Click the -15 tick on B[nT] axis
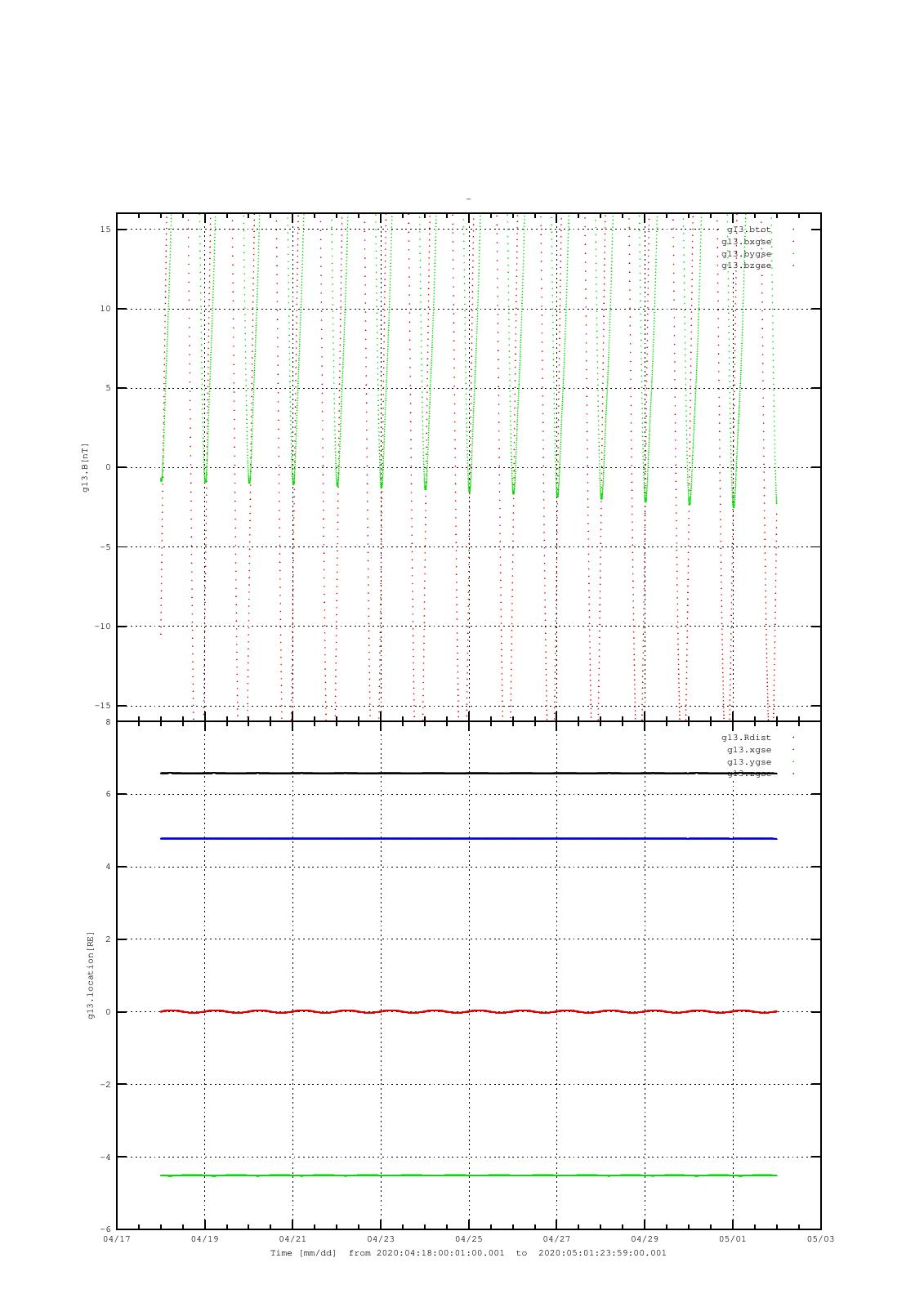This screenshot has height=1307, width=924. (x=103, y=706)
